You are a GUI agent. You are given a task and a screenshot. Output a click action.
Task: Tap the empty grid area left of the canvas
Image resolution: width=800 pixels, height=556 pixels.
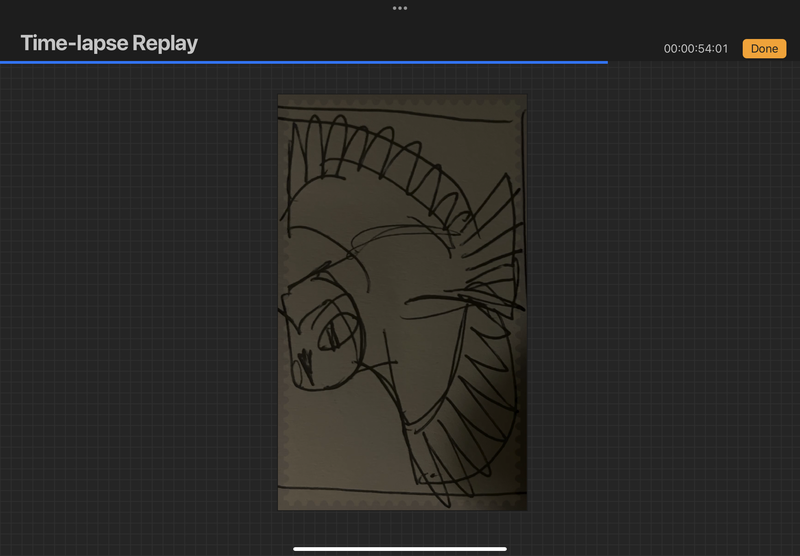click(x=140, y=300)
